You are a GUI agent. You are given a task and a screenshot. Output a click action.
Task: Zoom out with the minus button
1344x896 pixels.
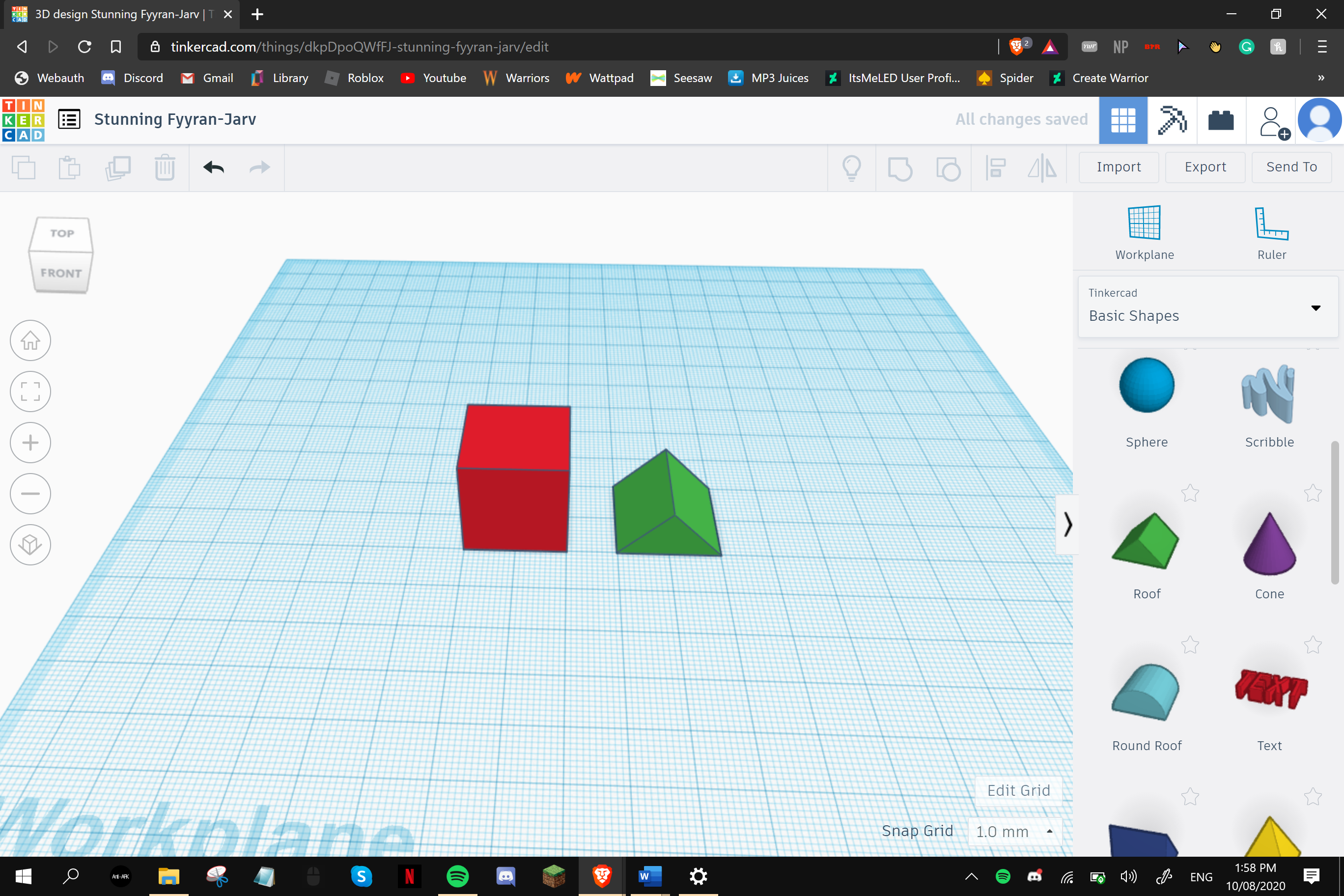[x=31, y=494]
